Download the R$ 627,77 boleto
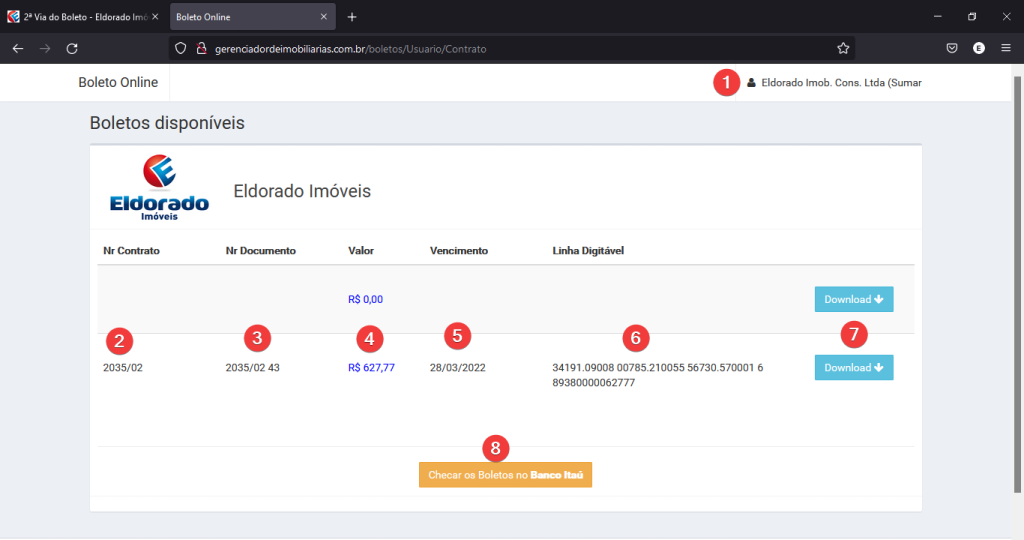 (854, 368)
